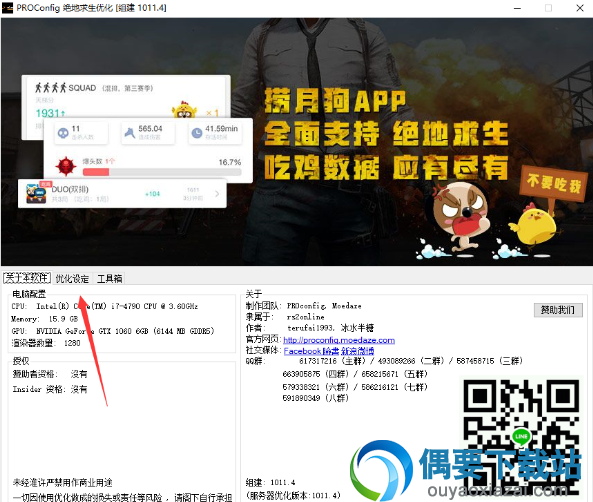
Task: Select QQ group number 617317216 (主群)
Action: click(x=332, y=361)
